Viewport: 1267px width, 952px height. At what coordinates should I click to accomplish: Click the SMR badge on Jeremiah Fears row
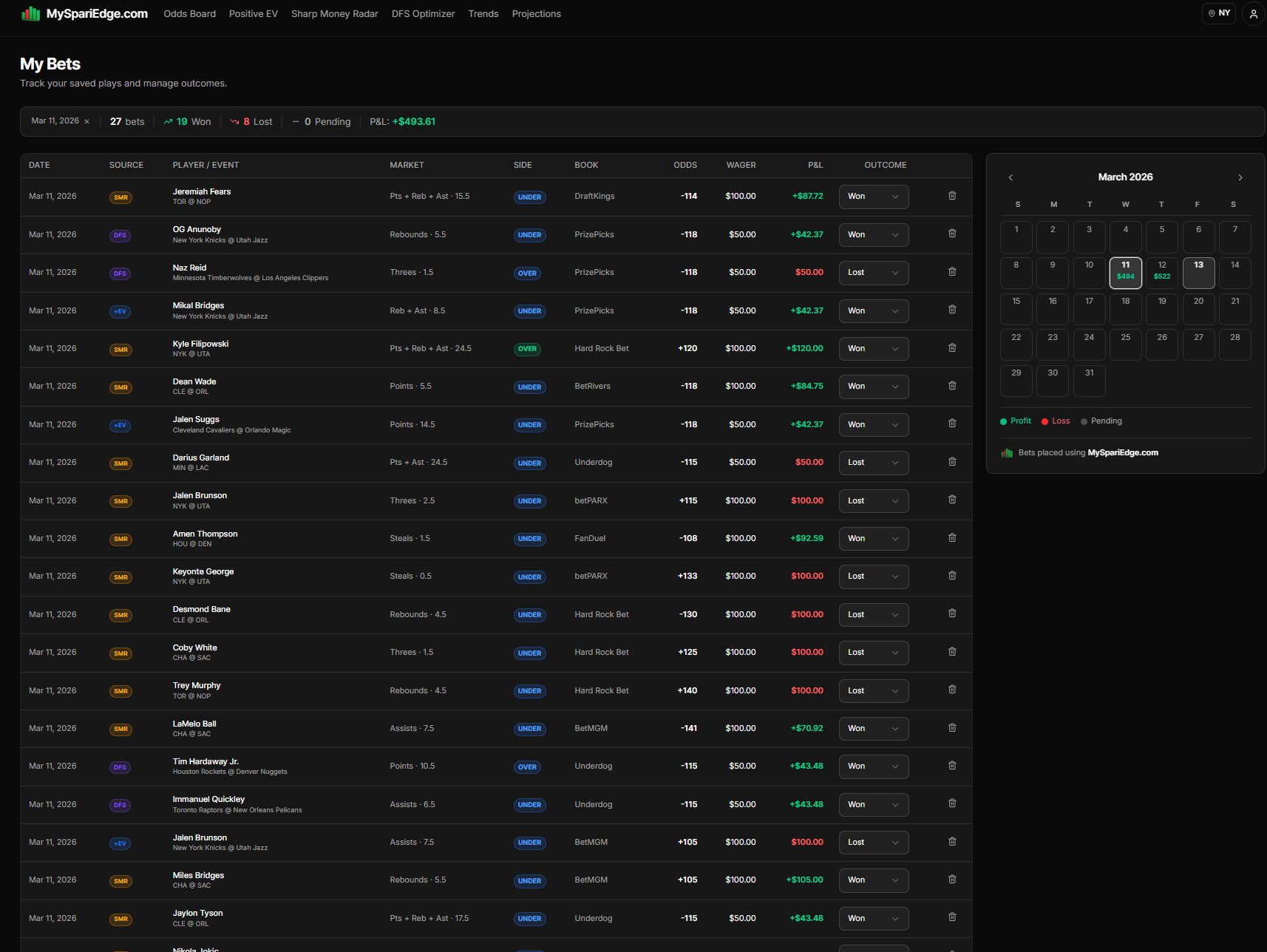(x=121, y=197)
